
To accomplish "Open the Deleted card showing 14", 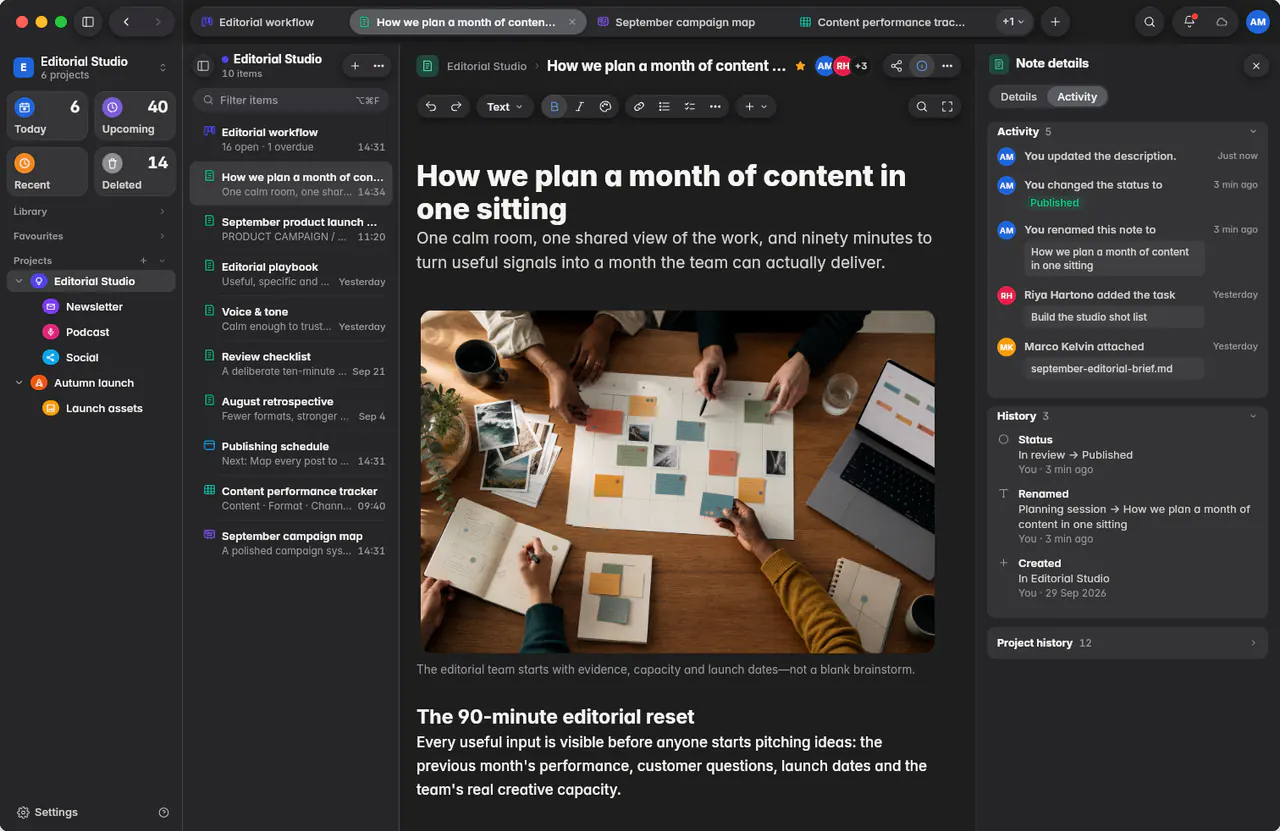I will click(135, 172).
